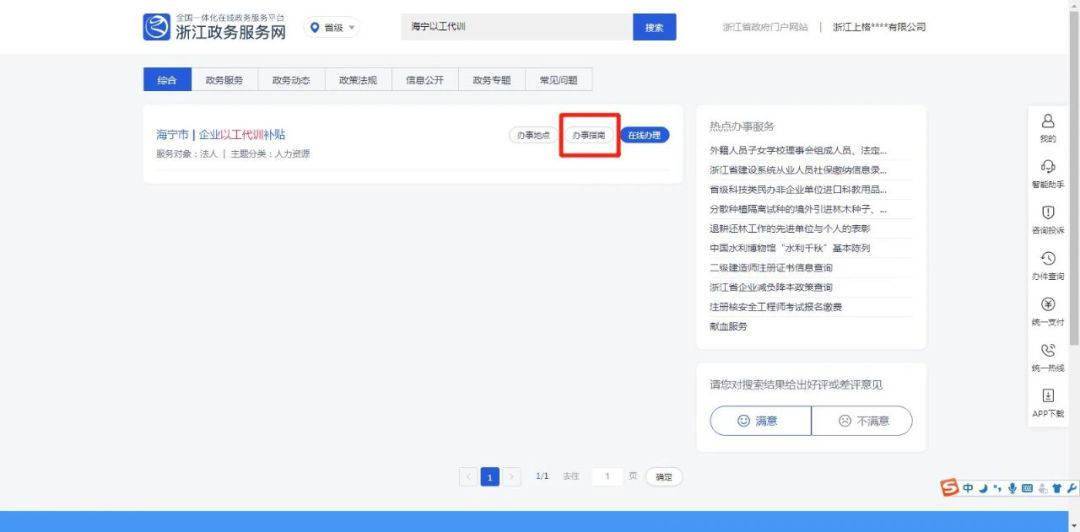Screen dimensions: 1080x532
Task: Click the 浙江上格****有限公司 account name
Action: (x=880, y=28)
